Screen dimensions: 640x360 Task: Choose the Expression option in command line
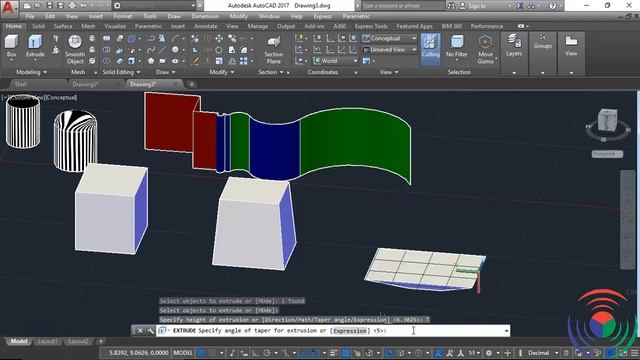click(350, 331)
